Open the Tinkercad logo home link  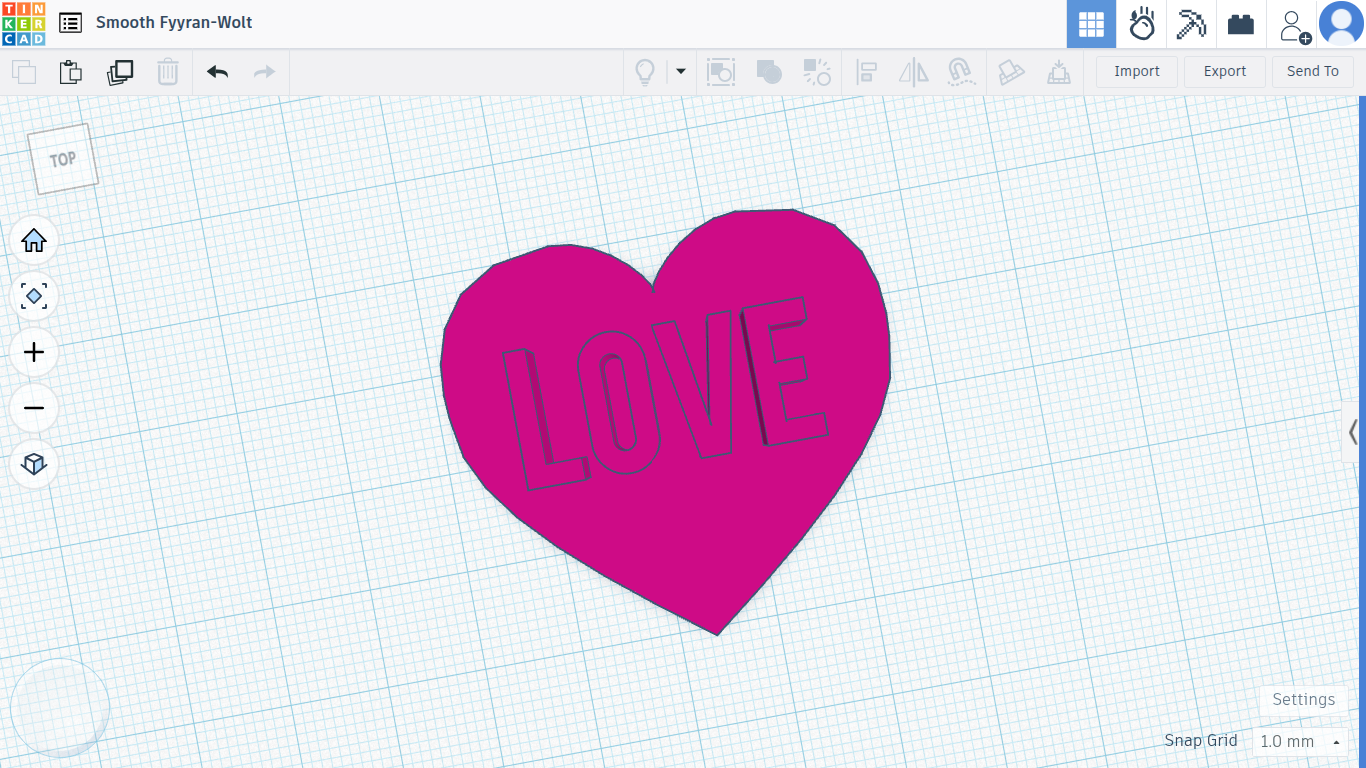tap(23, 23)
